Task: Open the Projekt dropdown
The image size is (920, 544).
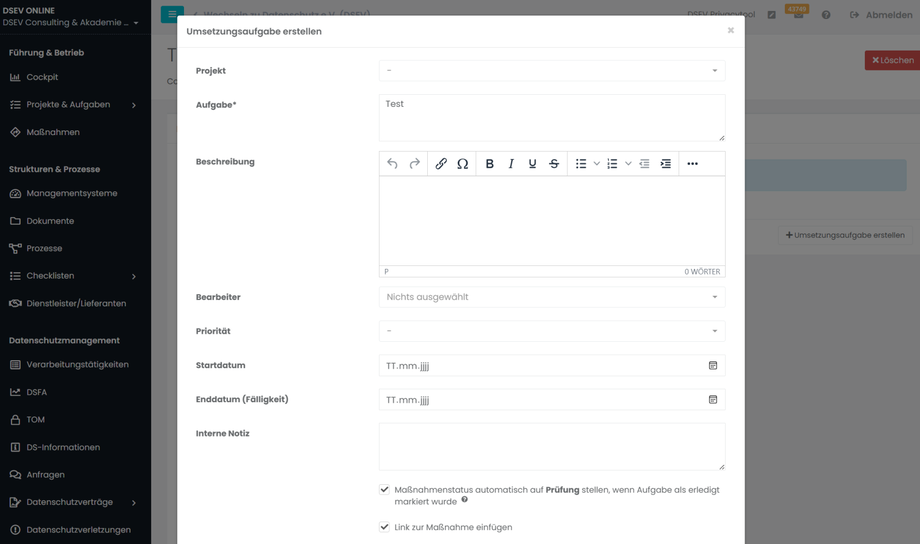Action: pyautogui.click(x=552, y=71)
